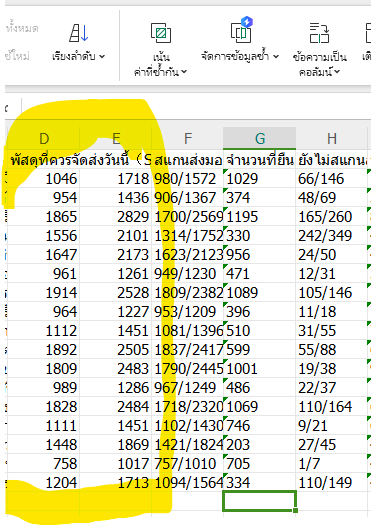This screenshot has height=526, width=371.
Task: Select column header G
Action: tap(260, 139)
